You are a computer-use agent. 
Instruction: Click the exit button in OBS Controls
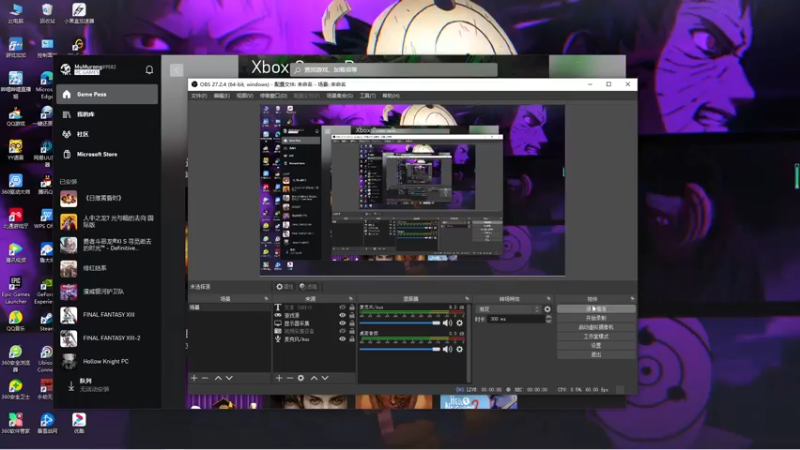point(596,354)
